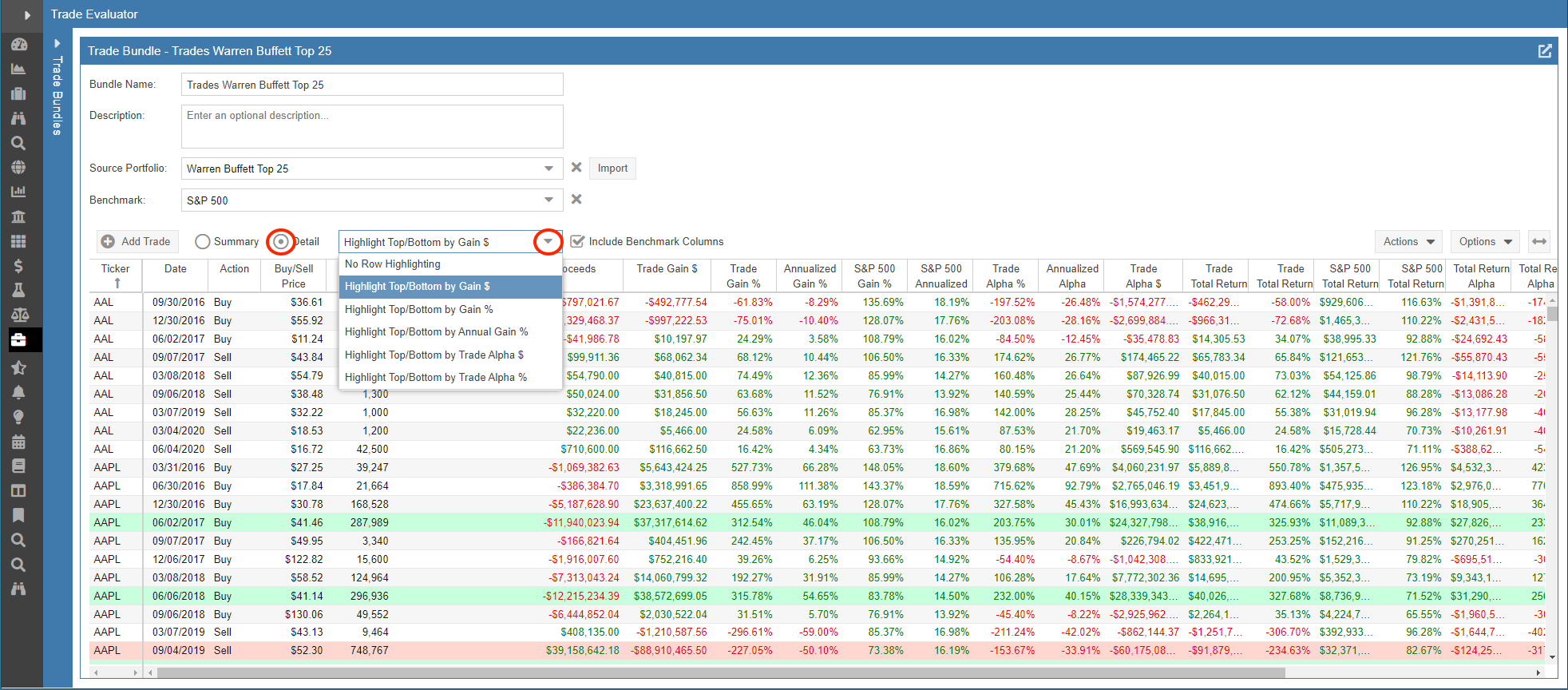Open the Benchmark S&P 500 dropdown
The image size is (1568, 690).
pos(548,200)
